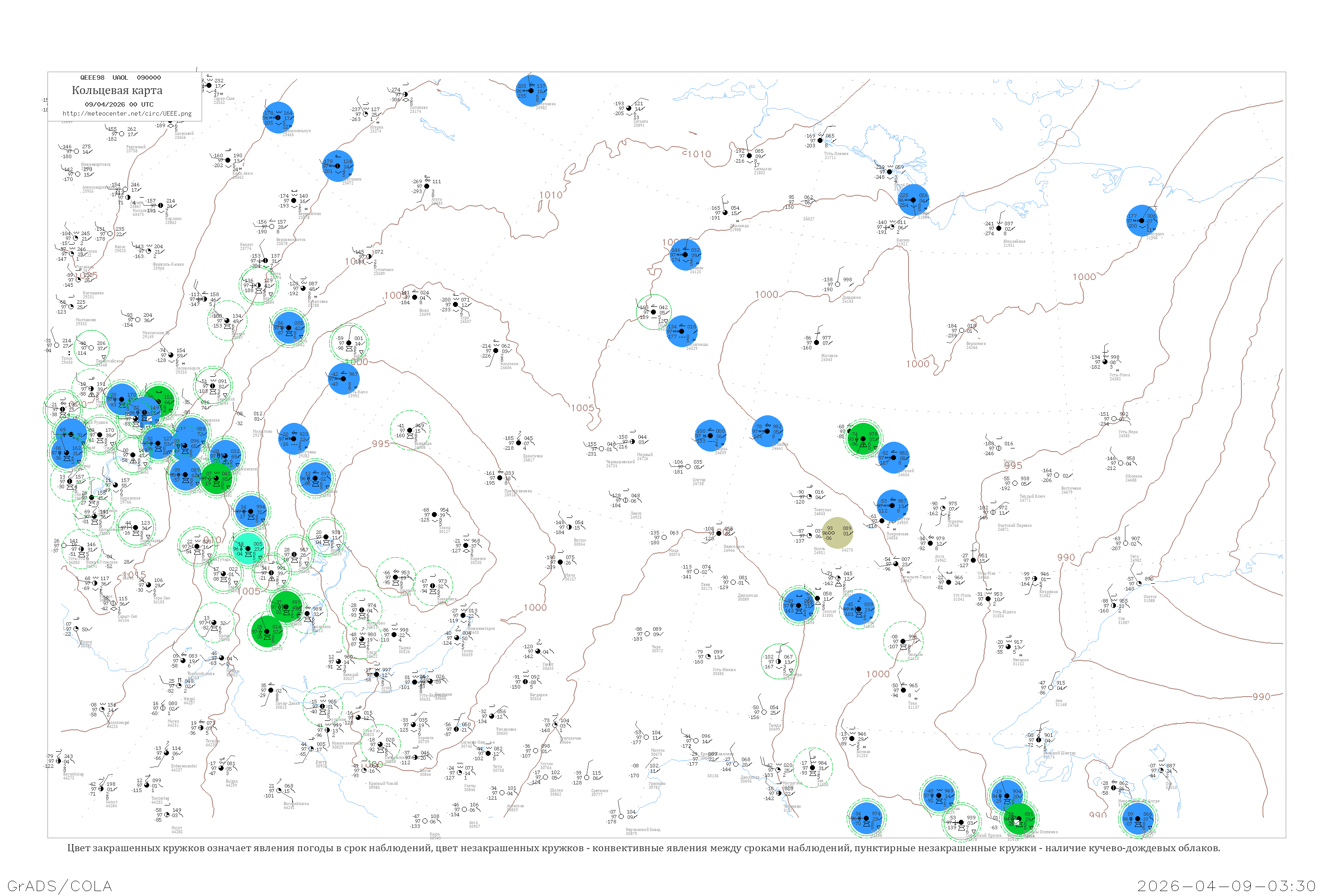1344x896 pixels.
Task: Click blue circle at Красноселькуп station
Action: click(279, 118)
